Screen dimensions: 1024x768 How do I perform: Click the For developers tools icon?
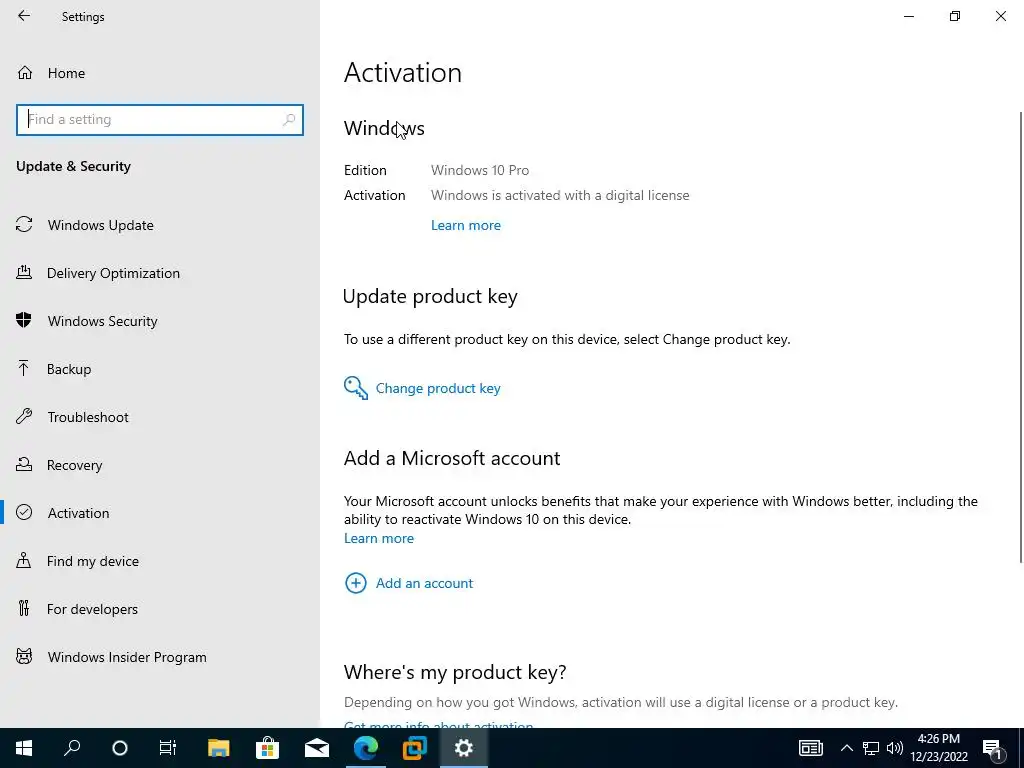(x=24, y=608)
